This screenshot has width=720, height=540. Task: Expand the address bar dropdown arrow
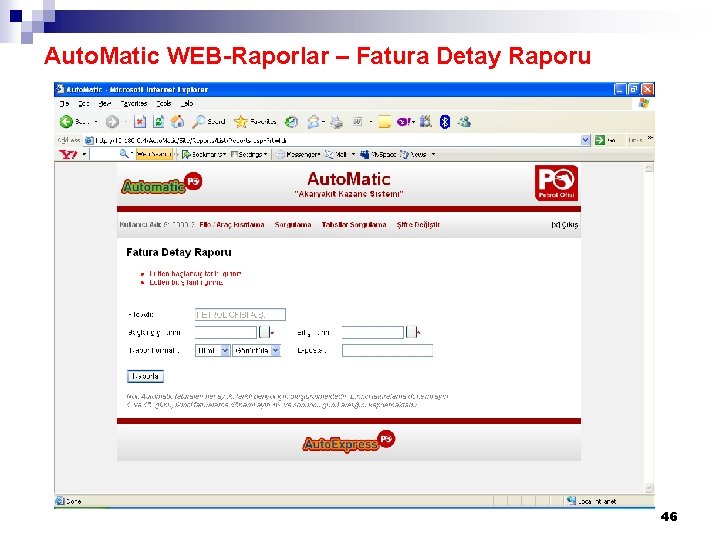click(585, 140)
